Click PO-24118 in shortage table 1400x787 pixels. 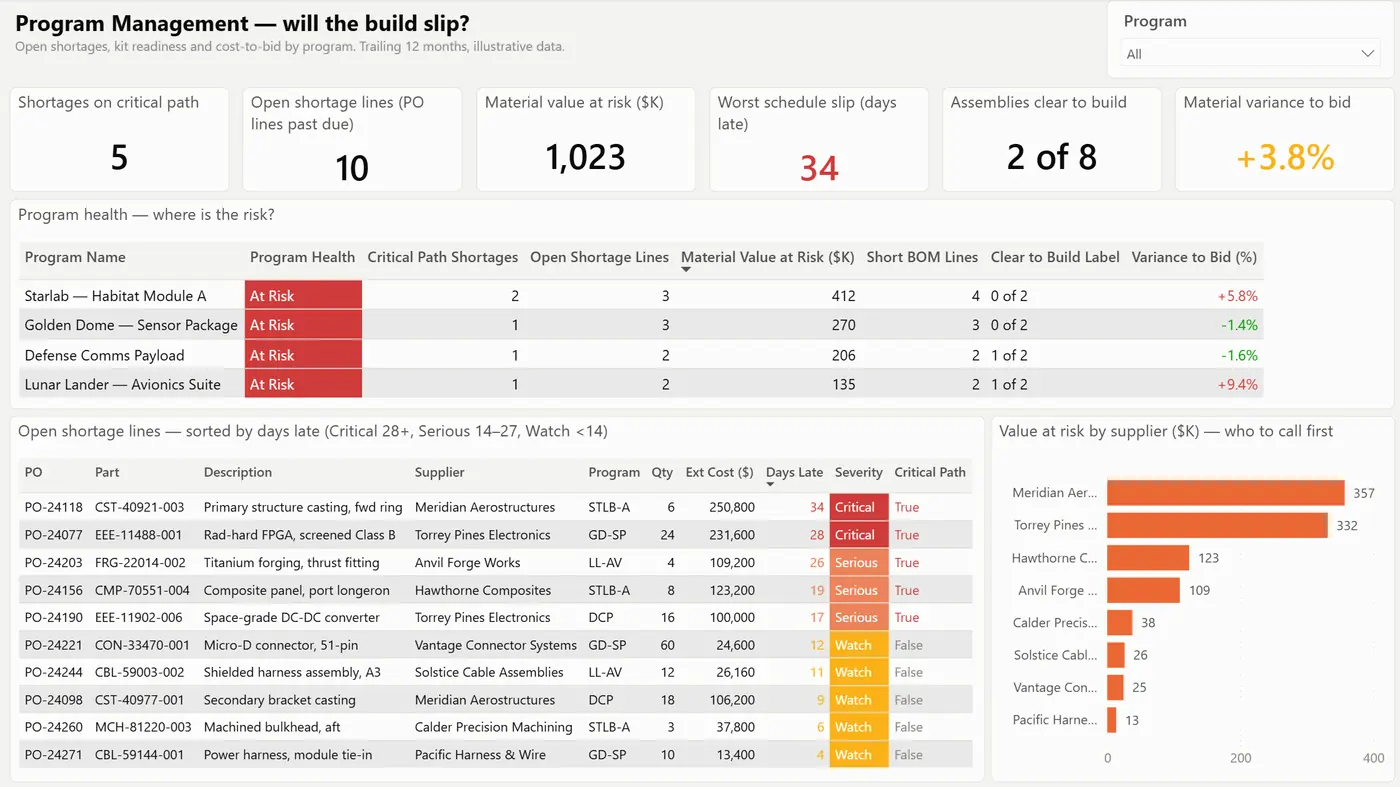coord(54,507)
